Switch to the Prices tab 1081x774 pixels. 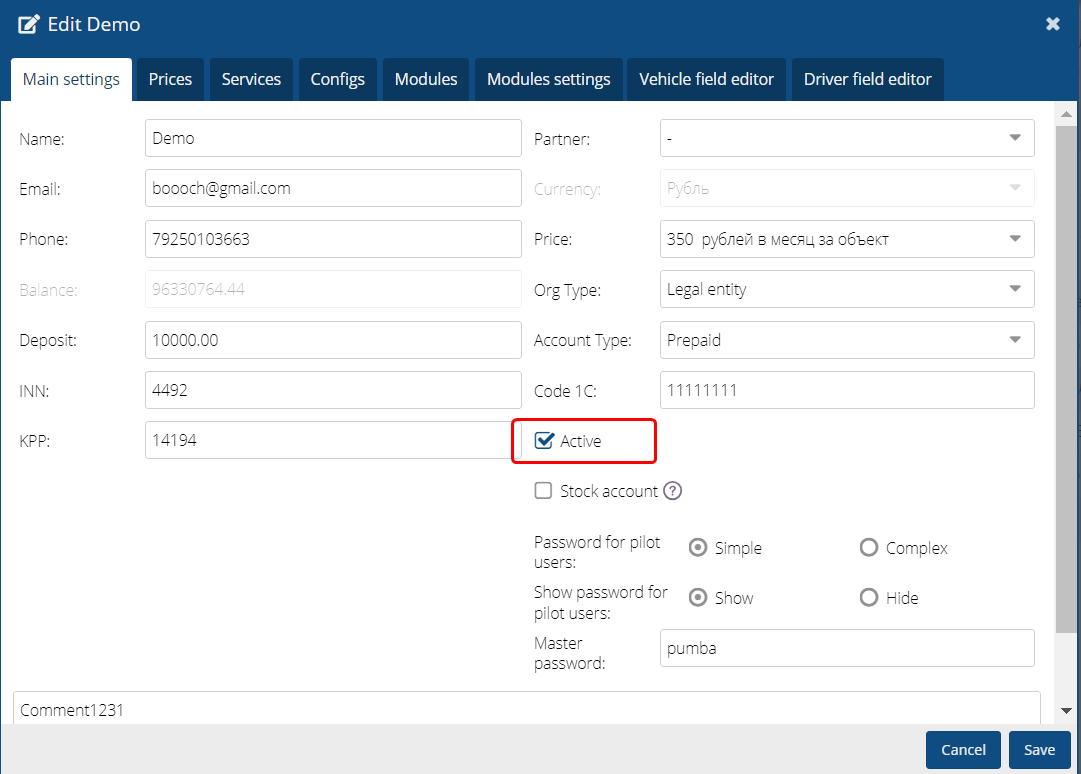click(x=170, y=79)
